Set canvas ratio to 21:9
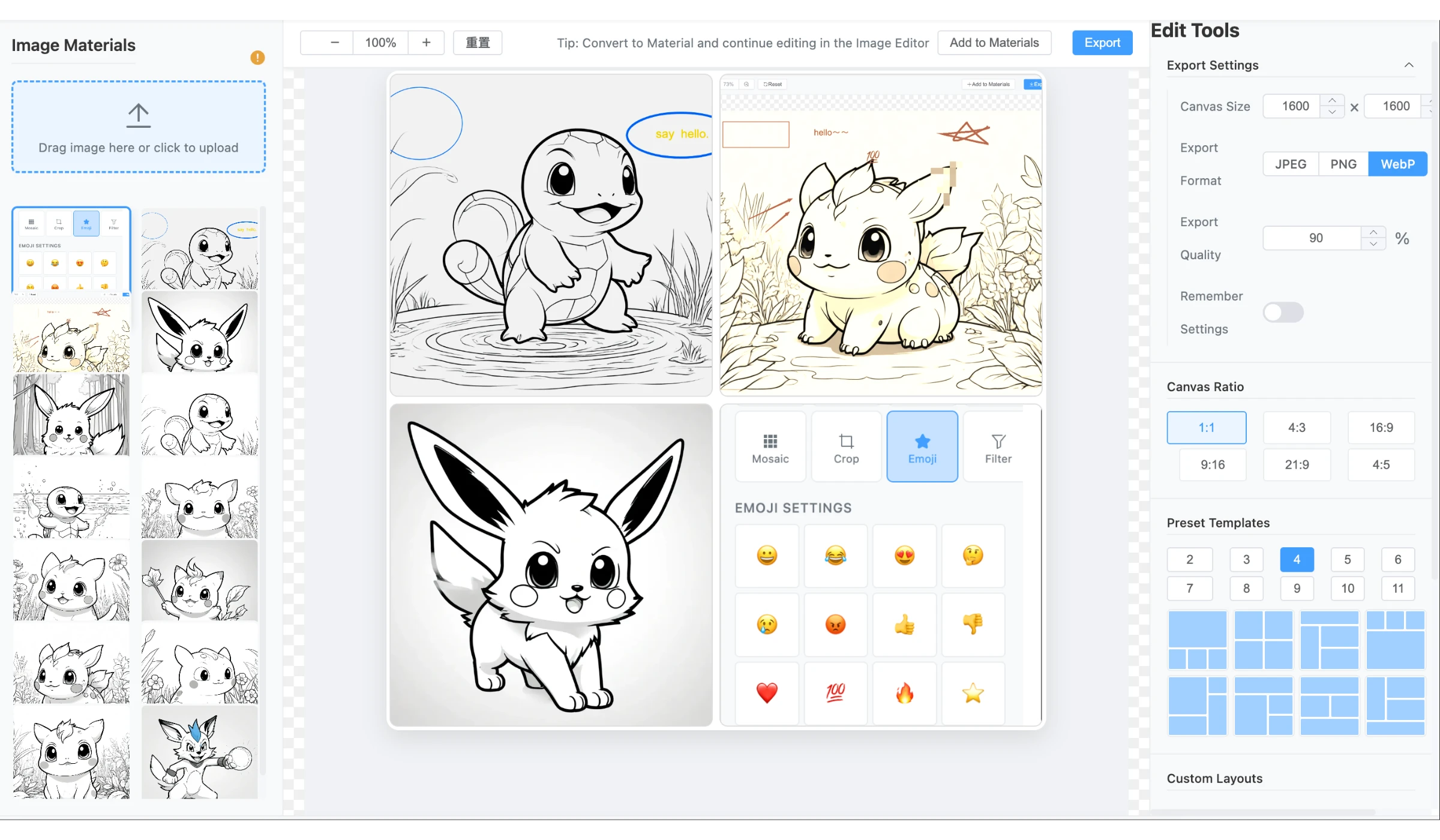The height and width of the screenshot is (840, 1440). click(x=1297, y=464)
